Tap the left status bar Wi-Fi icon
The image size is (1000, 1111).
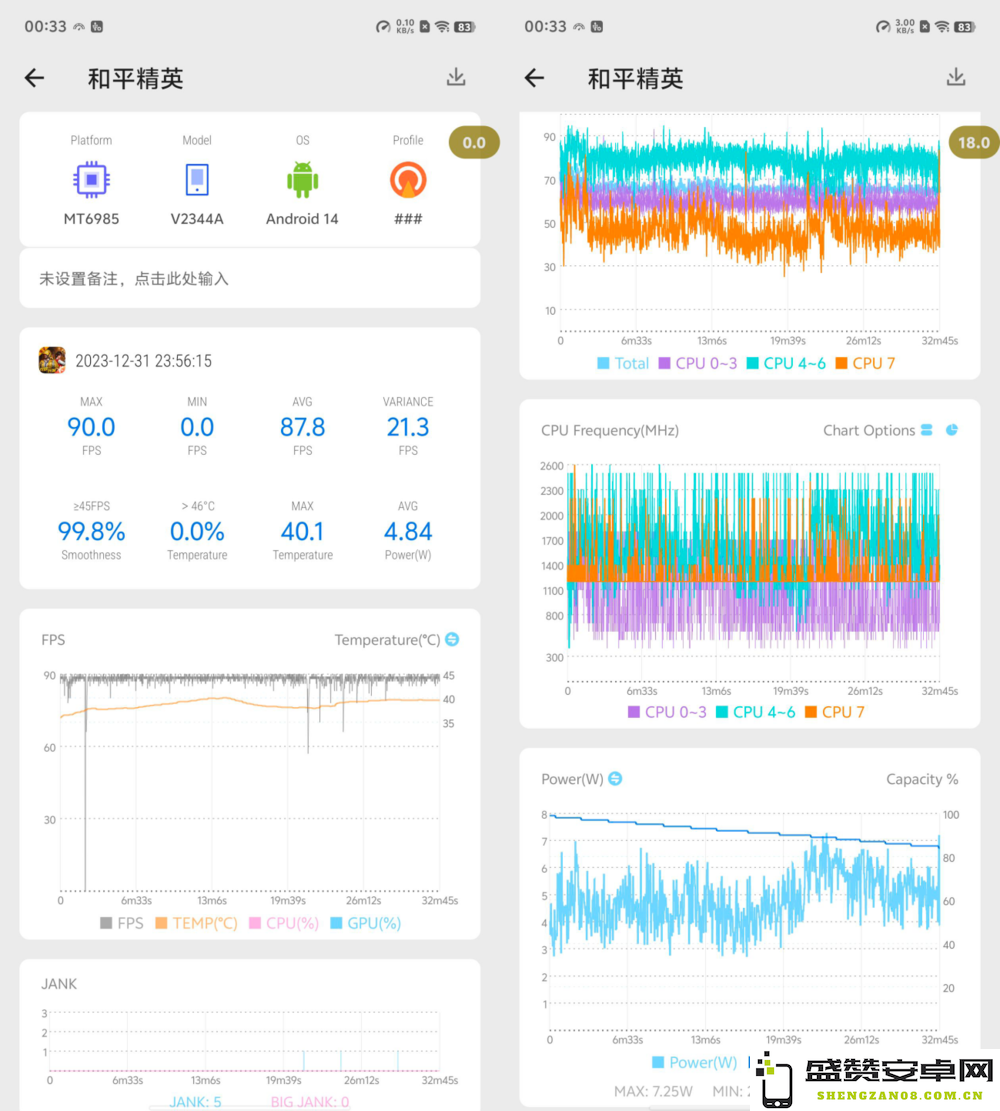(x=442, y=27)
